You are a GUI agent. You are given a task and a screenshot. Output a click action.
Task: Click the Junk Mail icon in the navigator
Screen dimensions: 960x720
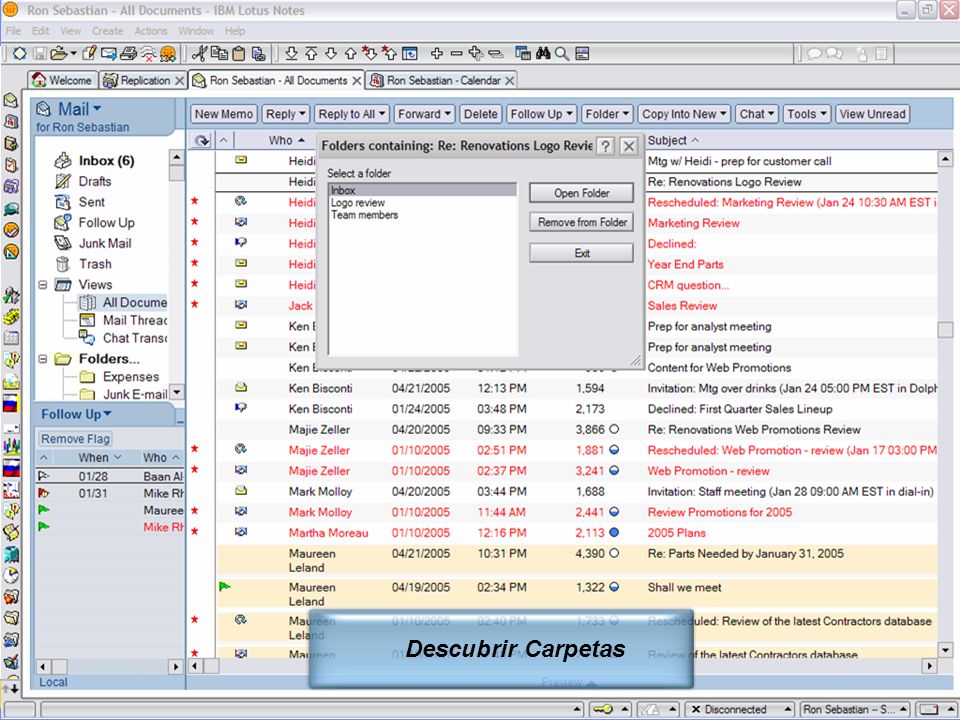coord(62,243)
